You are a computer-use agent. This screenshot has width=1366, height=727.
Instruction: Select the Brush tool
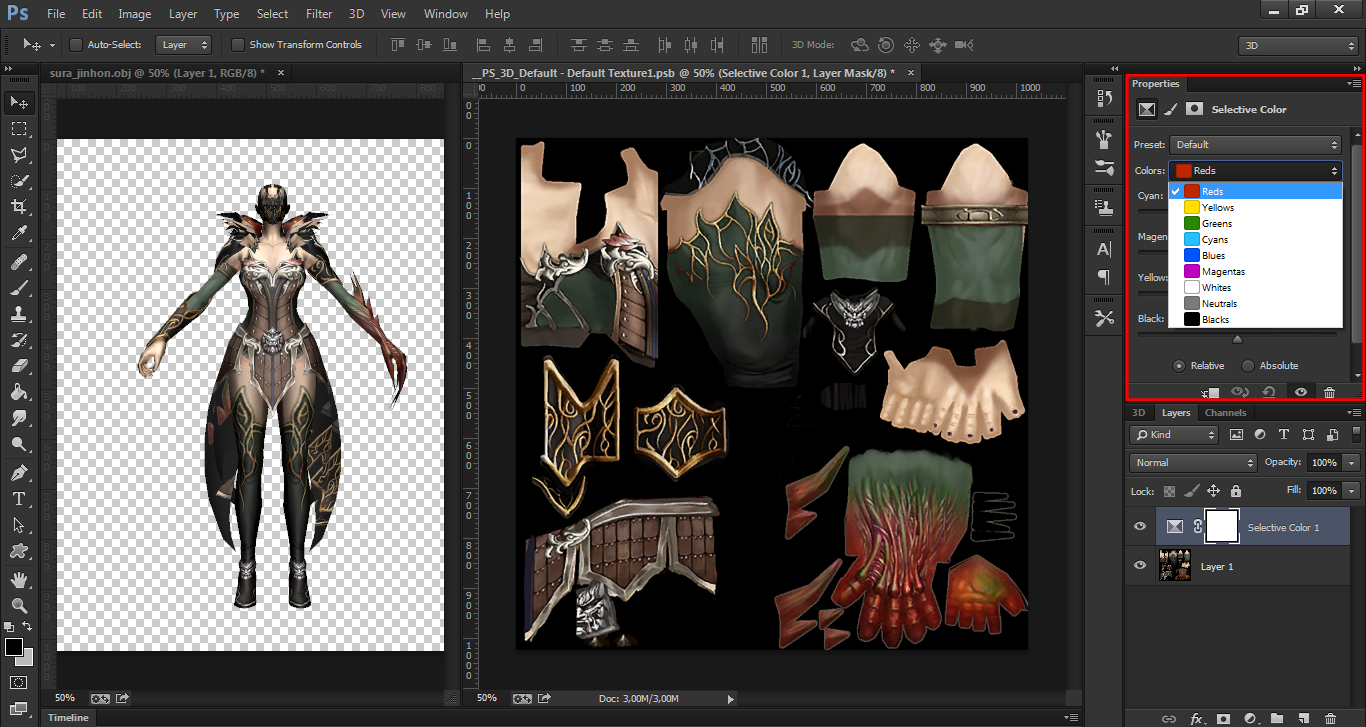[19, 288]
